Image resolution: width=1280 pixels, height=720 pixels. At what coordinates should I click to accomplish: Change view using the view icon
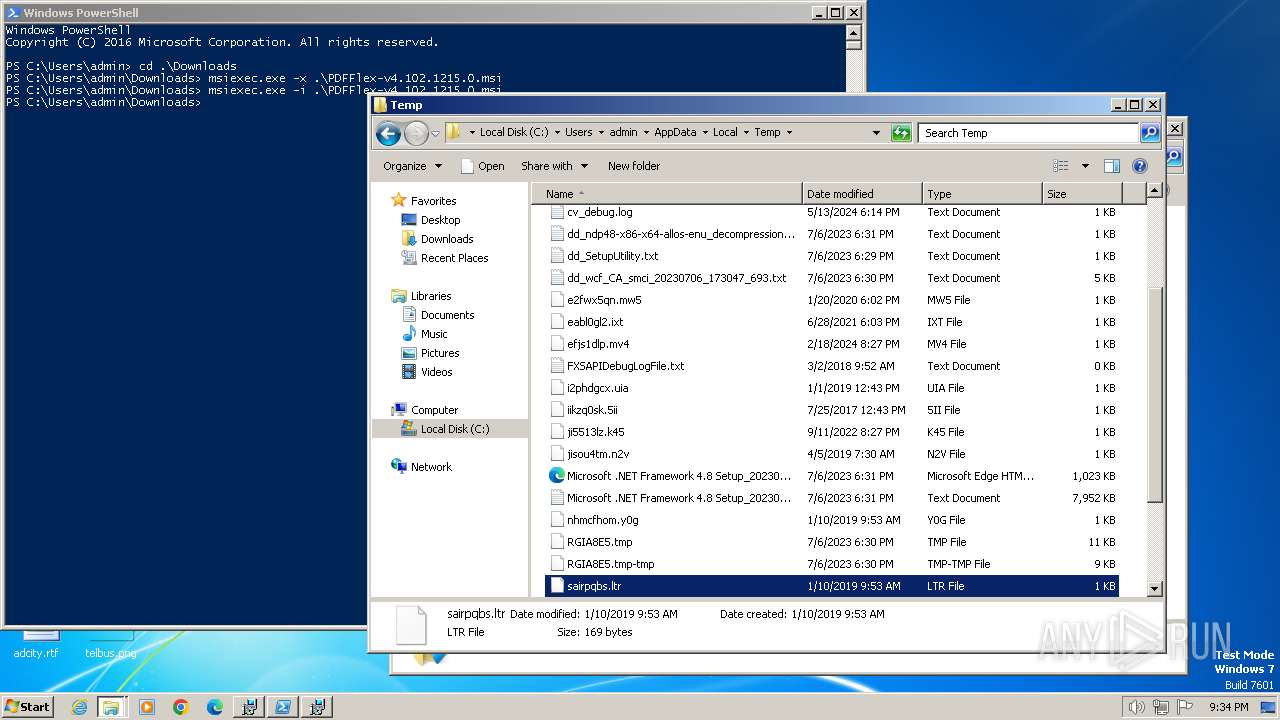tap(1061, 166)
